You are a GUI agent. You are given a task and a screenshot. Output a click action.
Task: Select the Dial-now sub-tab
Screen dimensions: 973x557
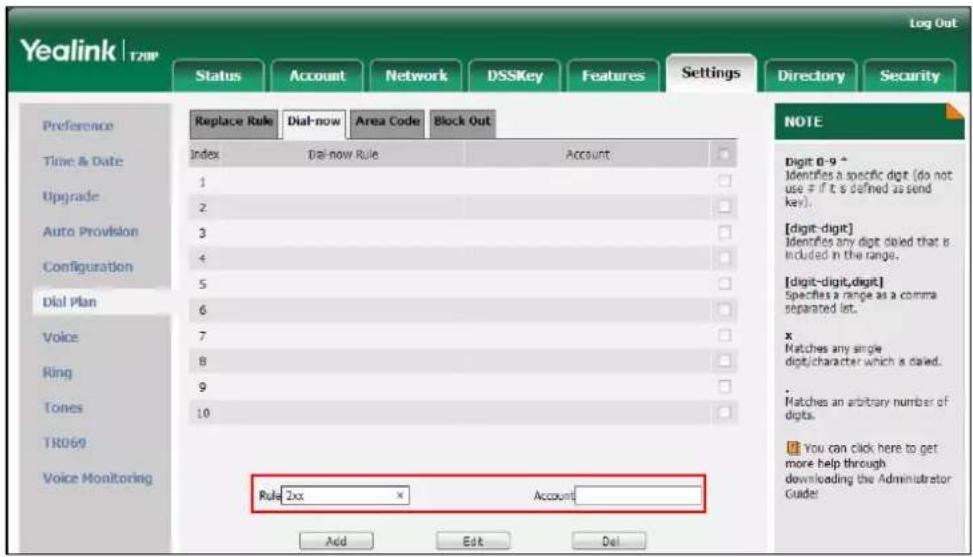pyautogui.click(x=314, y=122)
